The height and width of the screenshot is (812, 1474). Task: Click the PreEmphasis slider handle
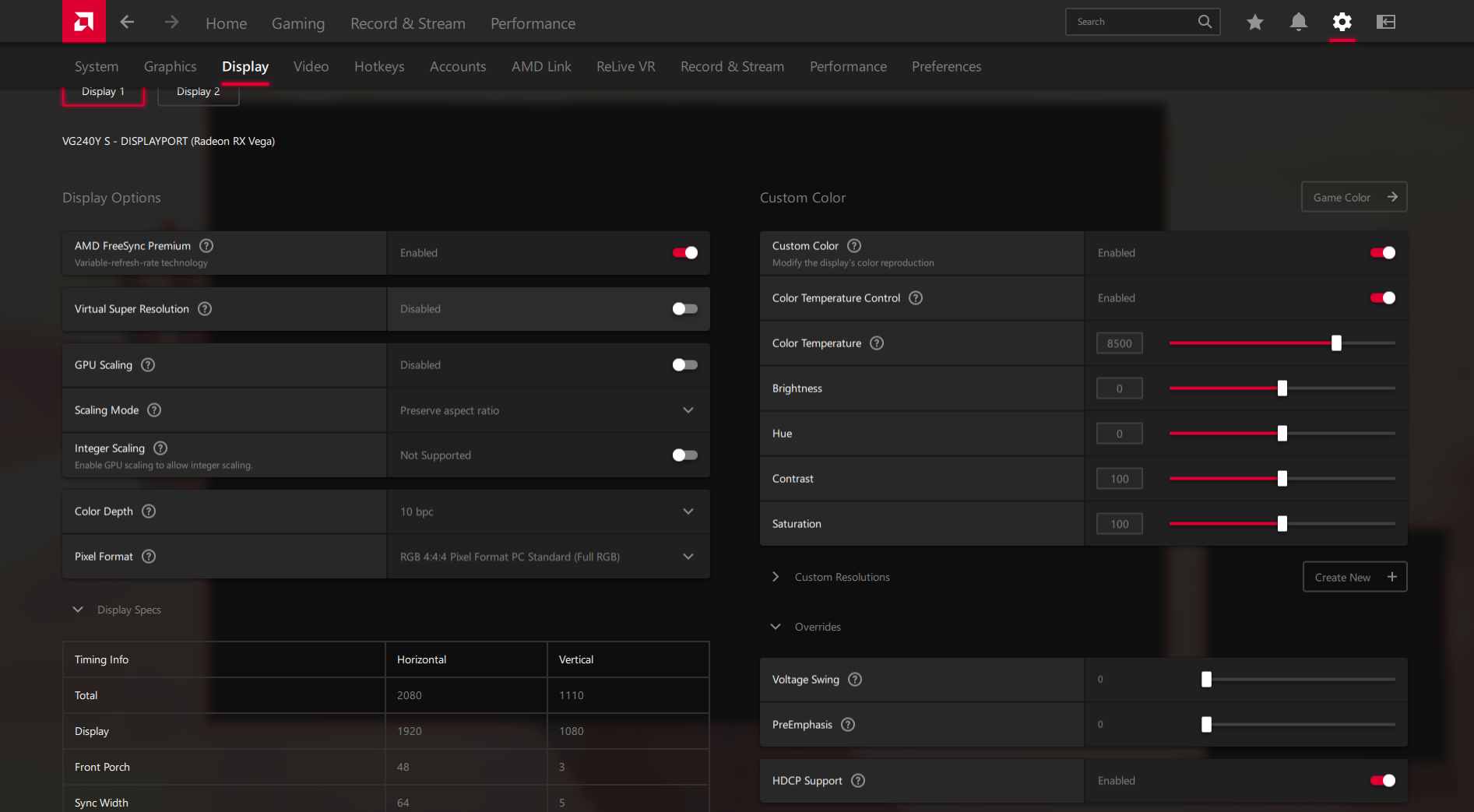pos(1206,724)
